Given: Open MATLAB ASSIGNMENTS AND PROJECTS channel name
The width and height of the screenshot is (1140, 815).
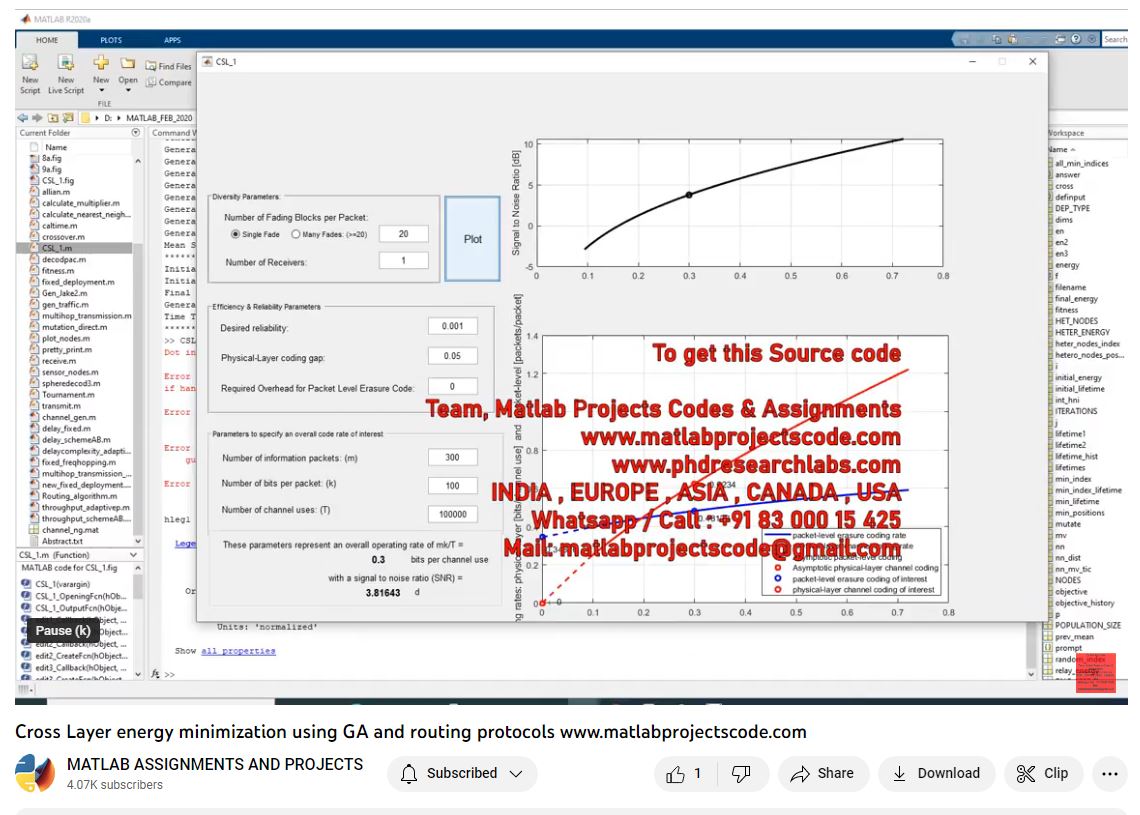Looking at the screenshot, I should click(215, 764).
